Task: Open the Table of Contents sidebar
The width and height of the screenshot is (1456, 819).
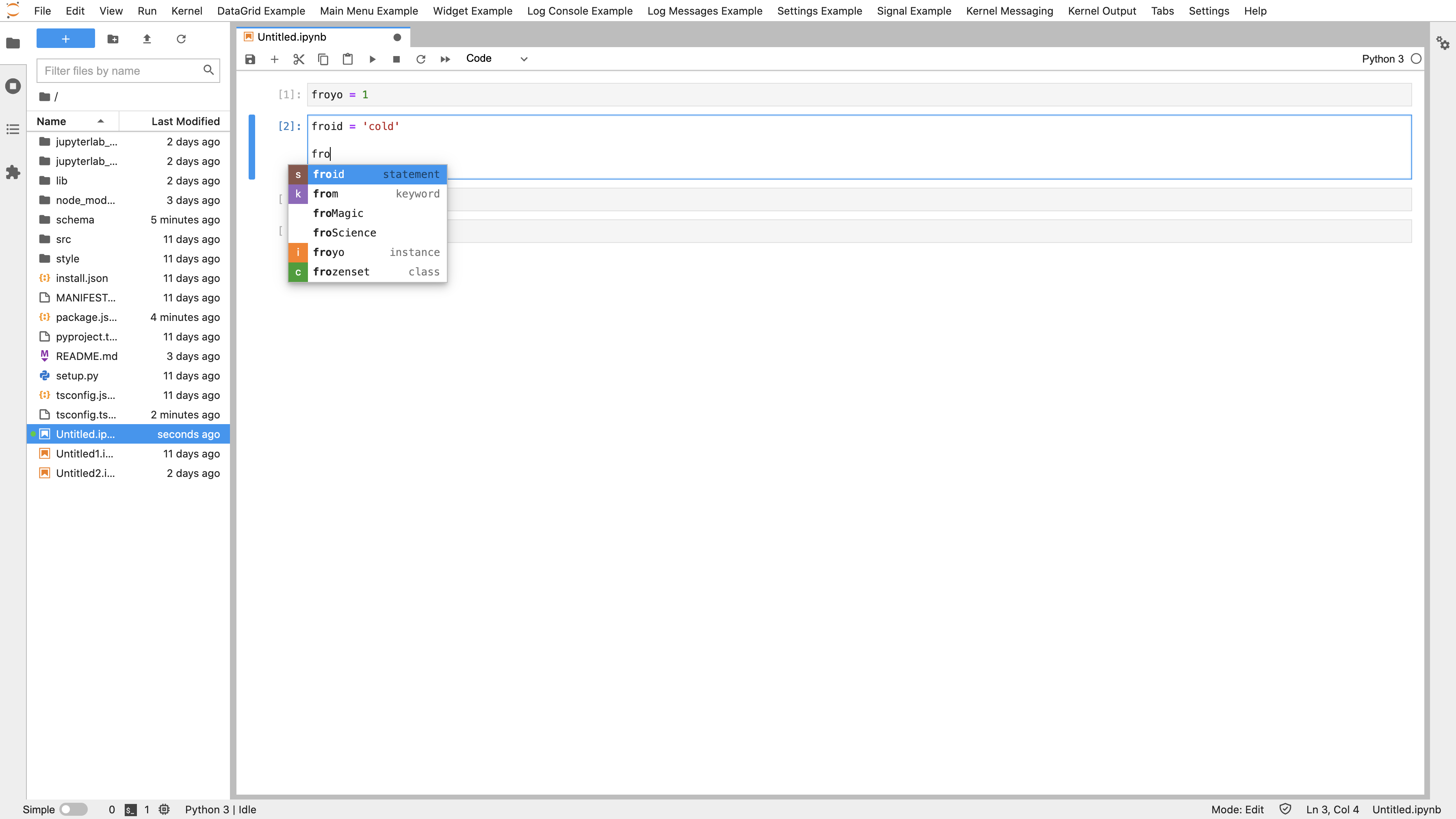Action: click(x=13, y=130)
